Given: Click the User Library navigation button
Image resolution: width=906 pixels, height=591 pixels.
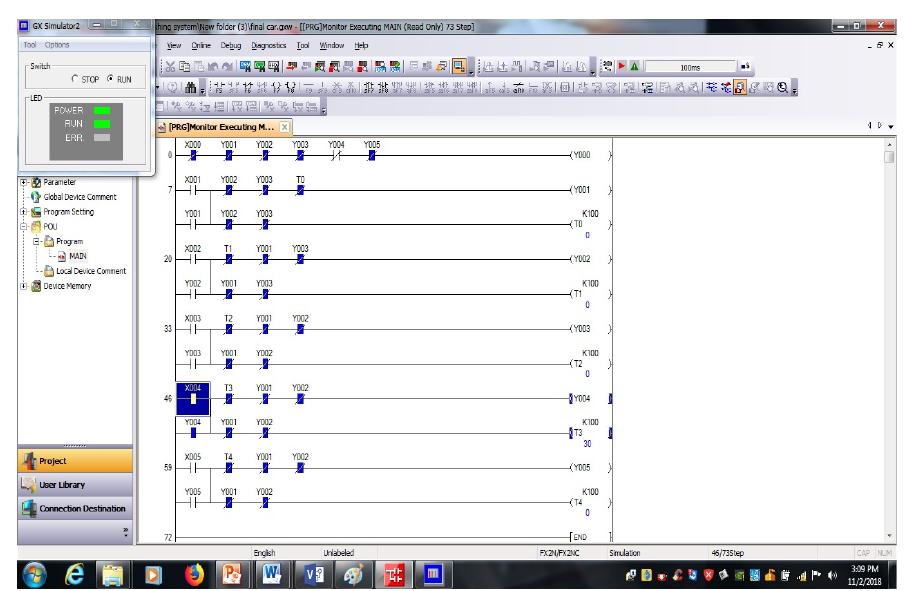Looking at the screenshot, I should (x=75, y=485).
